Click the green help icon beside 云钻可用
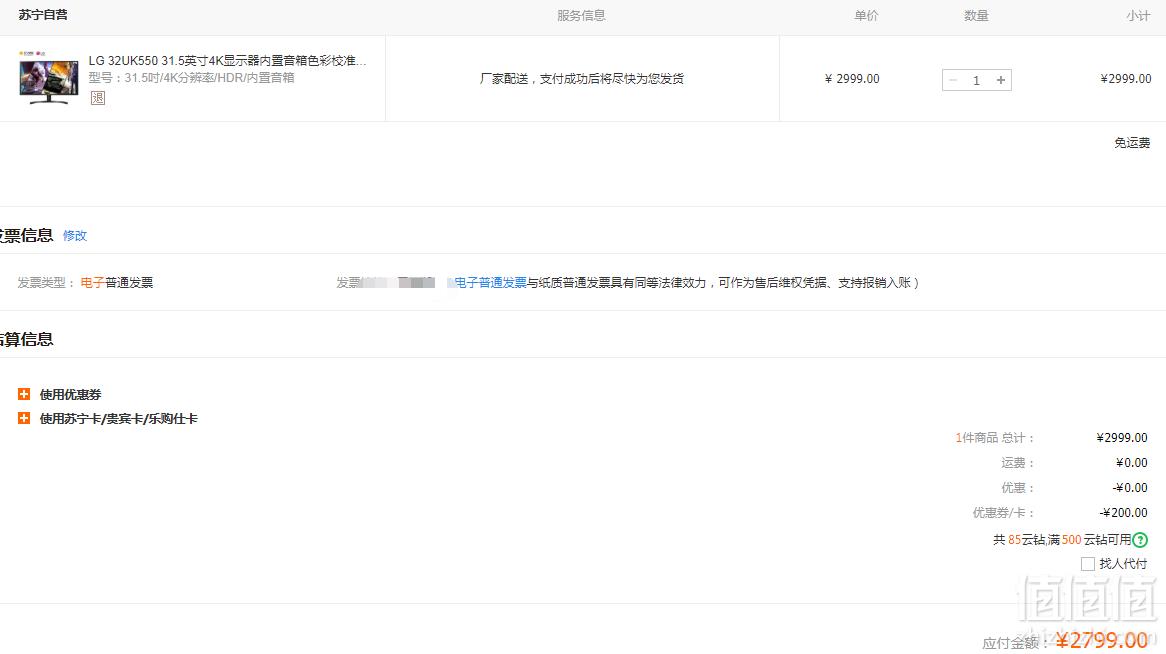1166x654 pixels. point(1140,540)
